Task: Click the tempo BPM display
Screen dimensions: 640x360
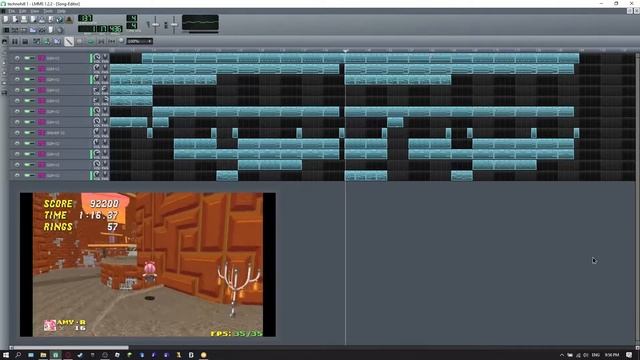Action: coord(85,18)
